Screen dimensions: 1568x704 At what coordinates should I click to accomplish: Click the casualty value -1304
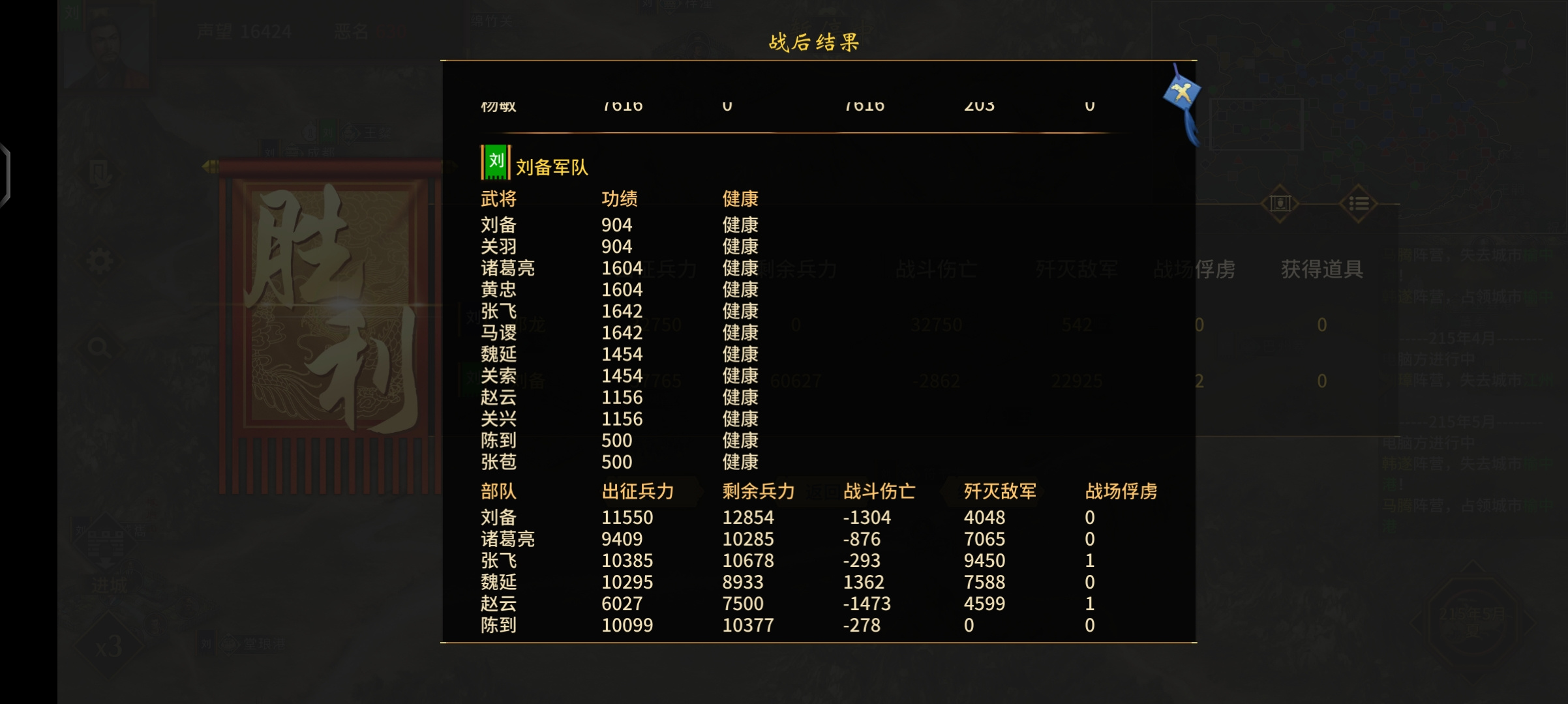point(867,518)
